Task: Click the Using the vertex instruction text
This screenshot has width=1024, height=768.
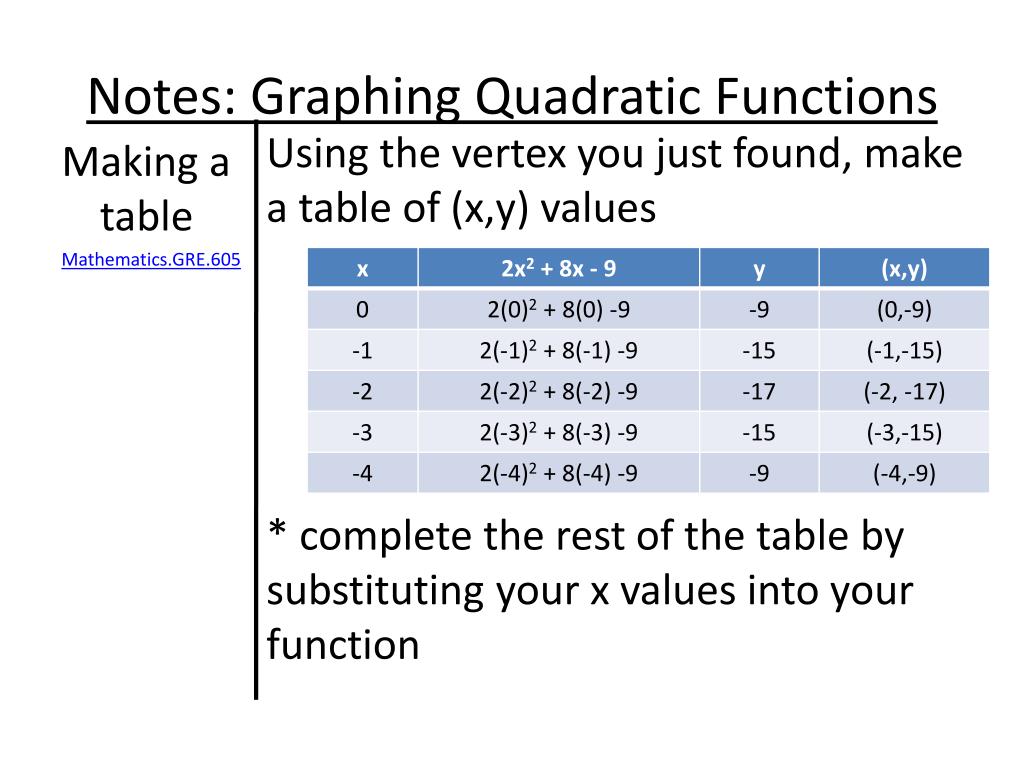Action: 614,181
